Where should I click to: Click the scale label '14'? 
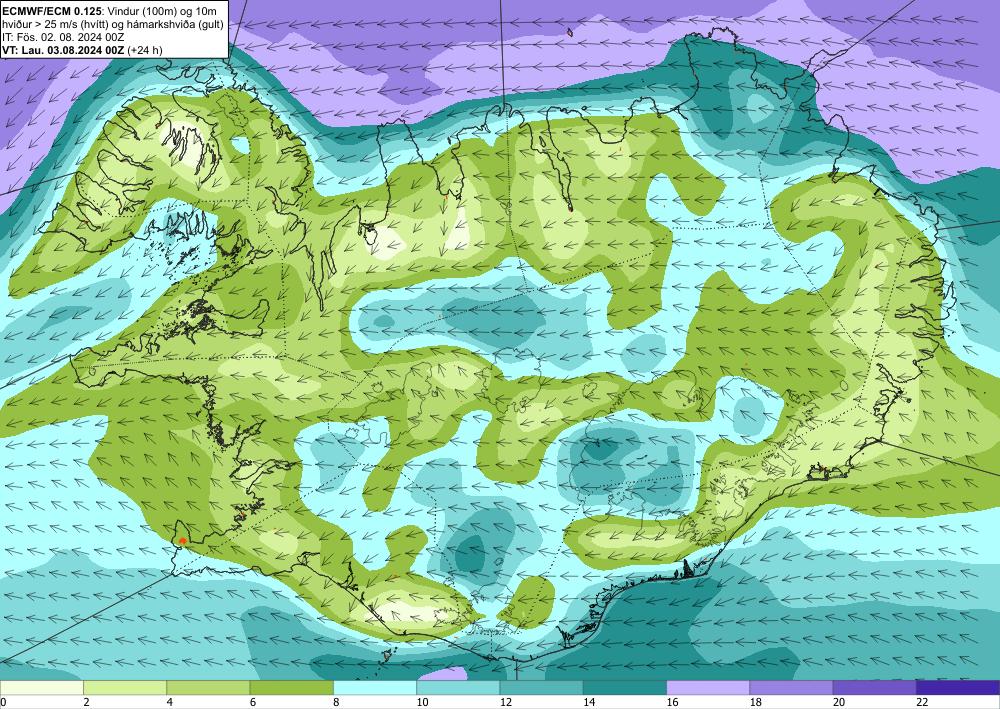point(589,703)
